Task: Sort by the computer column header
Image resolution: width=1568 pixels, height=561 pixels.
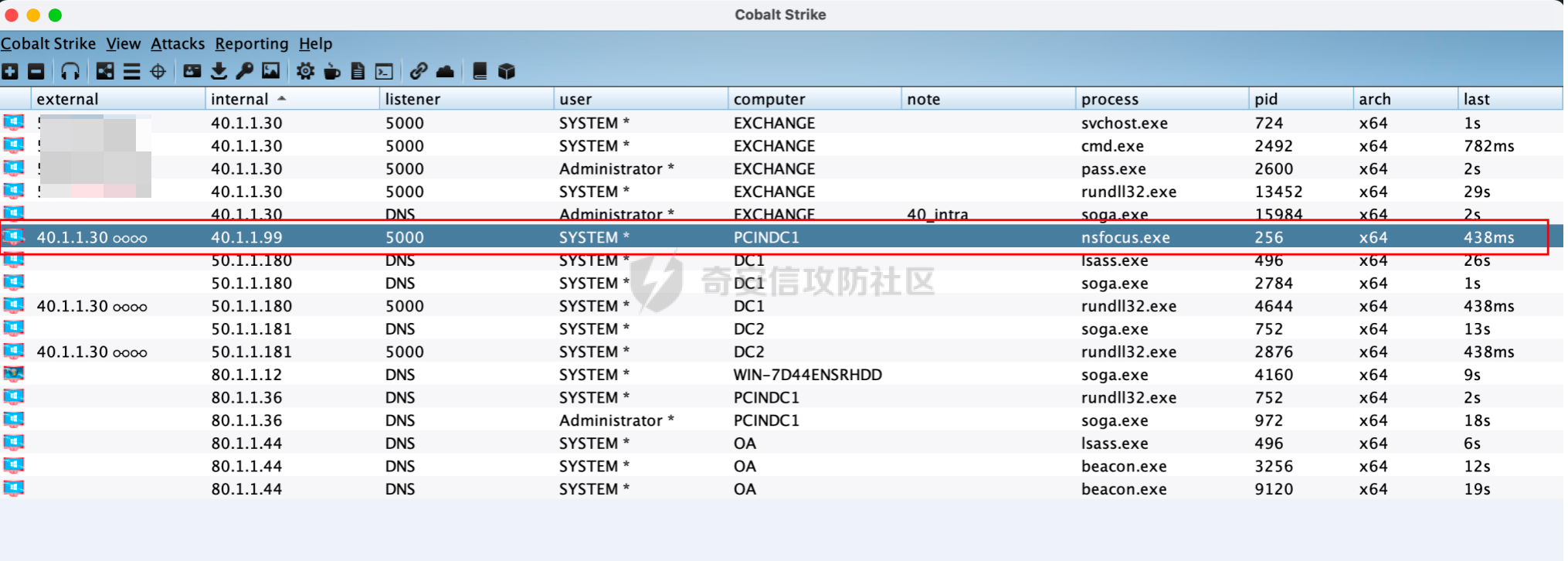Action: point(814,99)
